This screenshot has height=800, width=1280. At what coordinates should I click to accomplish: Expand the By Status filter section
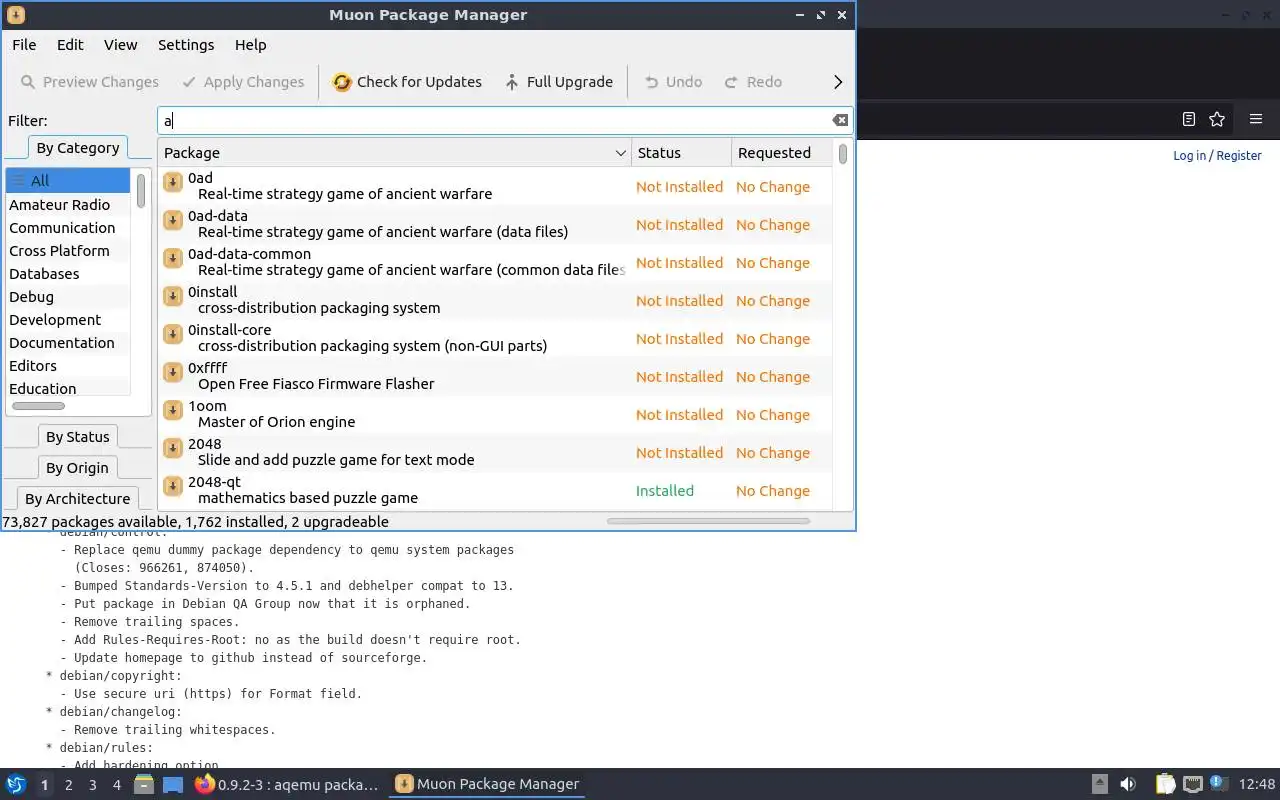[x=77, y=437]
